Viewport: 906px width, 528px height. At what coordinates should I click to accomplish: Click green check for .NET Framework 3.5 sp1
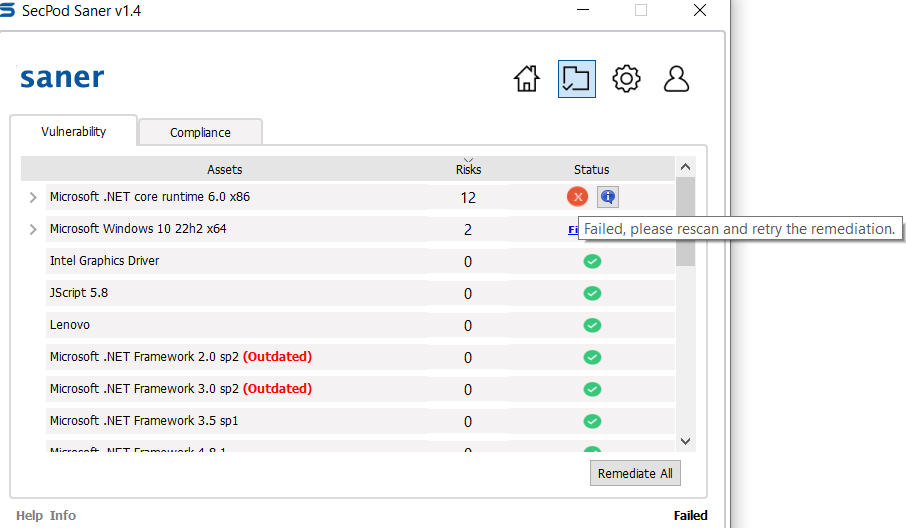click(x=592, y=421)
